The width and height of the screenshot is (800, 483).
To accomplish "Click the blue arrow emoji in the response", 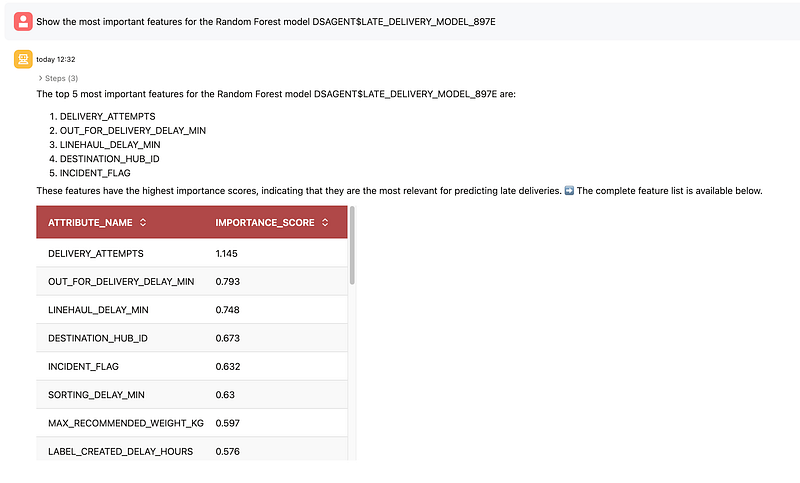I will pos(569,190).
